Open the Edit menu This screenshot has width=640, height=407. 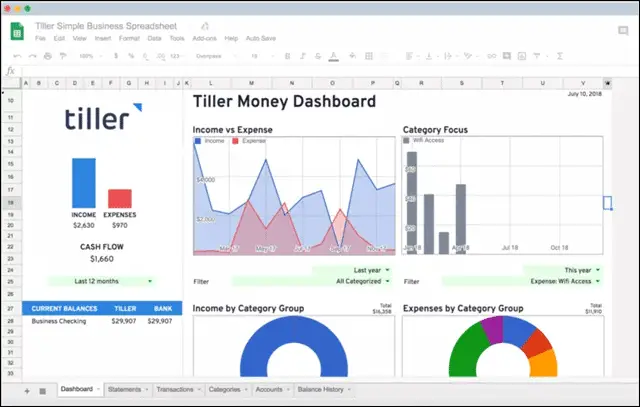(x=59, y=38)
